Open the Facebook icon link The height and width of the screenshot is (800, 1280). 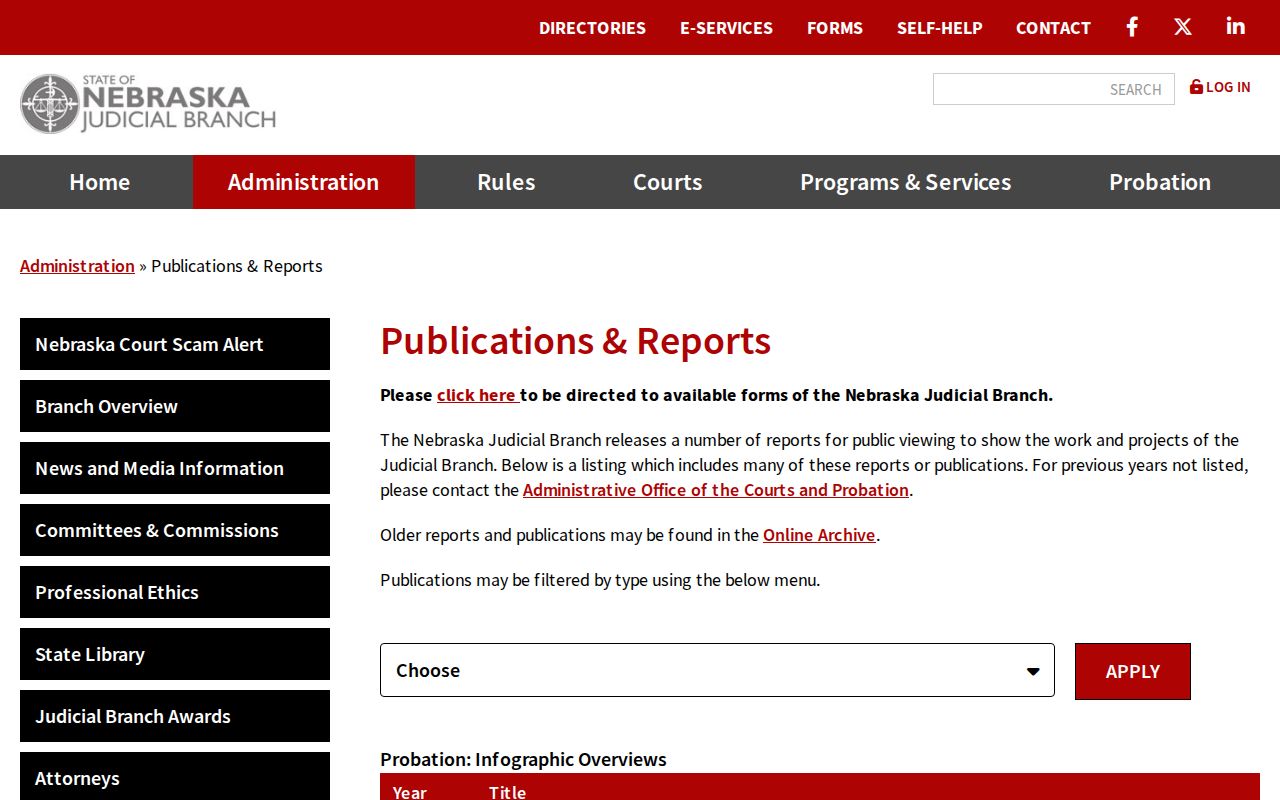[x=1132, y=27]
